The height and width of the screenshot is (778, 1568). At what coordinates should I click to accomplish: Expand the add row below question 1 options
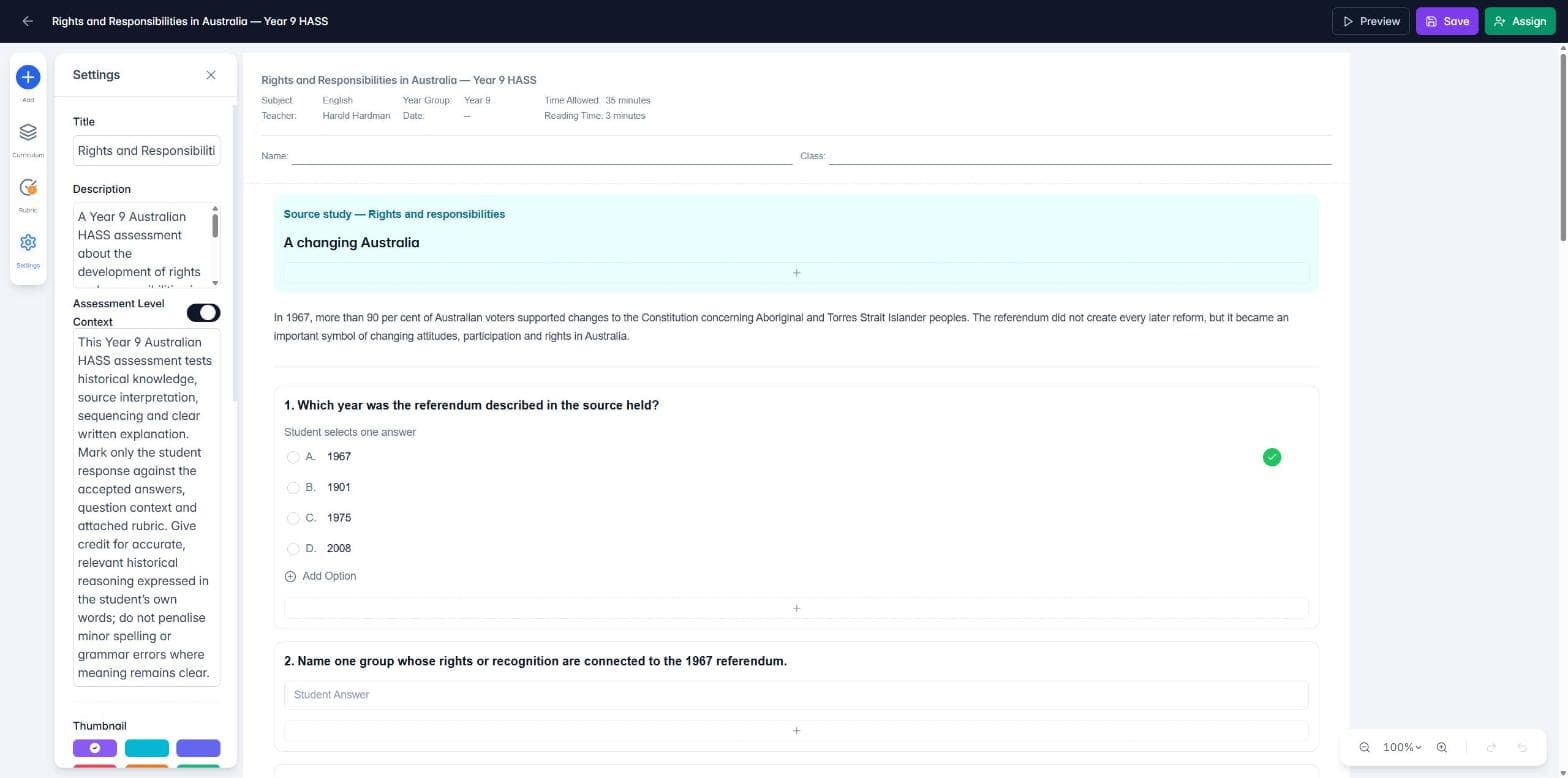coord(796,608)
